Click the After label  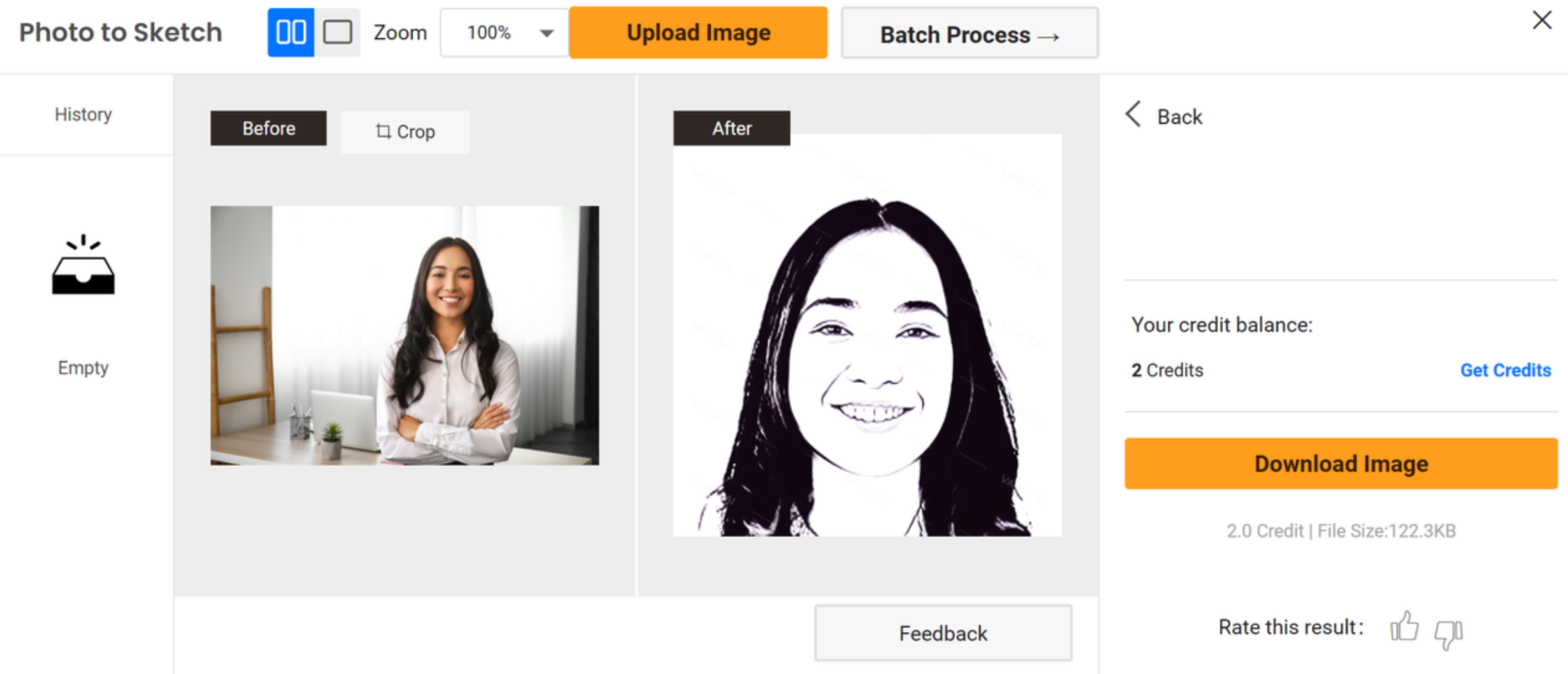[x=731, y=129]
